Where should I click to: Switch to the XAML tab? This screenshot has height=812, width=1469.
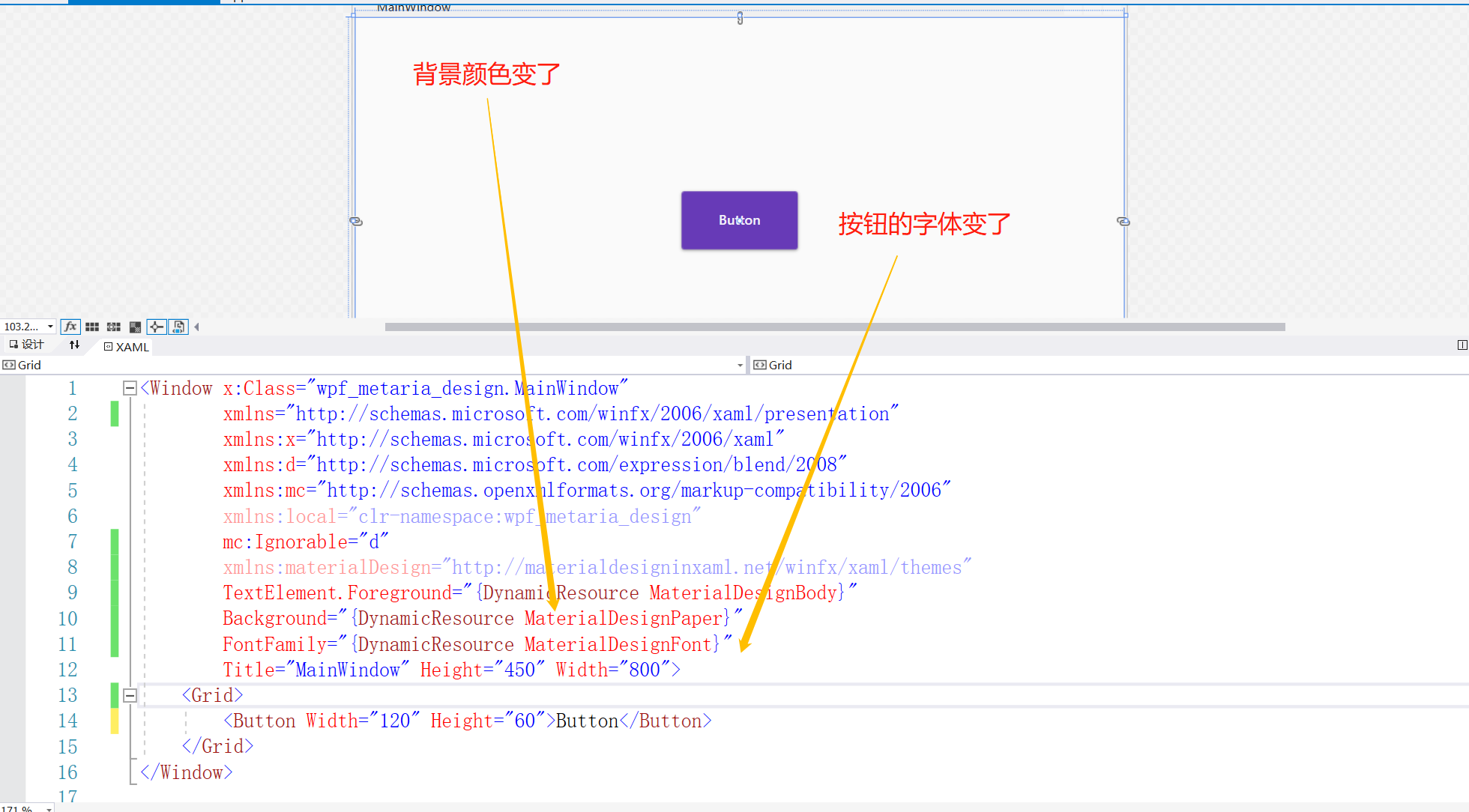pos(126,347)
